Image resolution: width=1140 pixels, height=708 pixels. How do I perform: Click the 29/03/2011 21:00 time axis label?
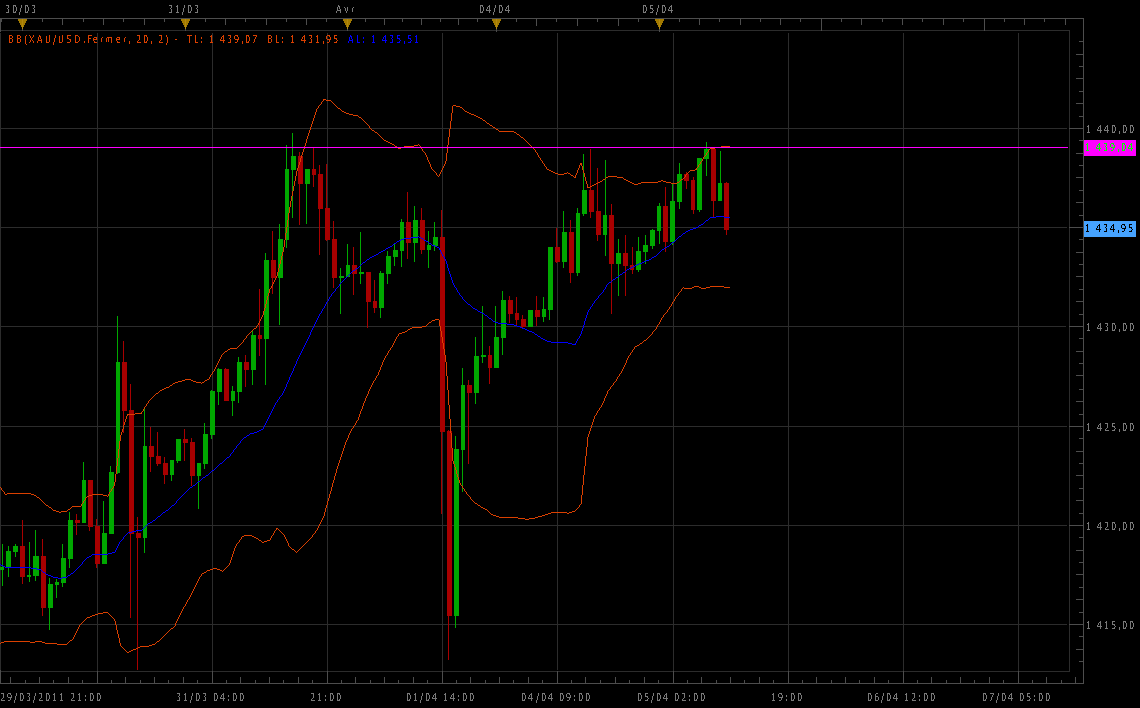coord(51,697)
